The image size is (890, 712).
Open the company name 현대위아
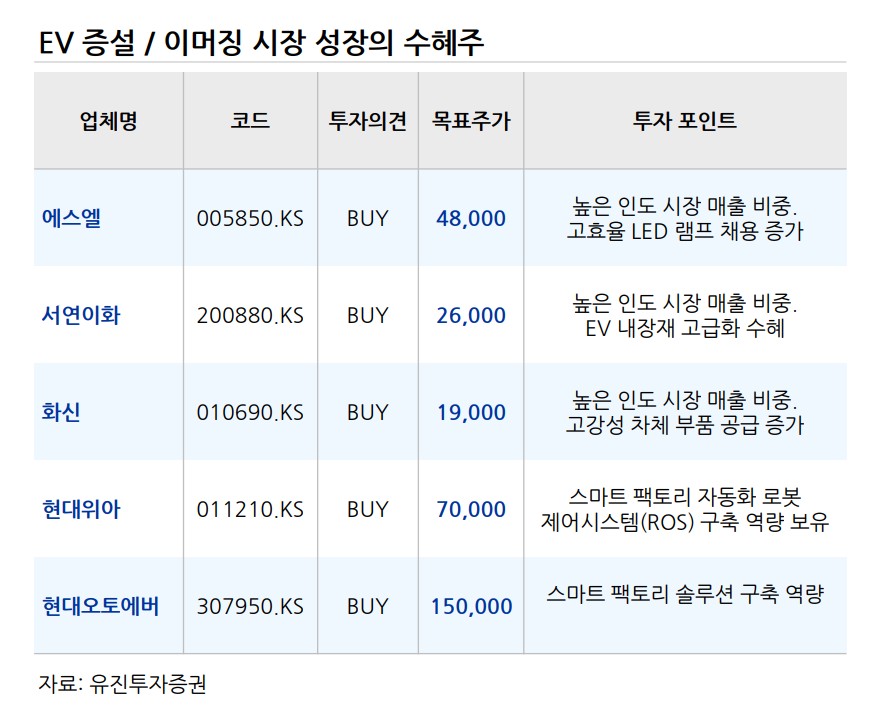click(x=81, y=509)
